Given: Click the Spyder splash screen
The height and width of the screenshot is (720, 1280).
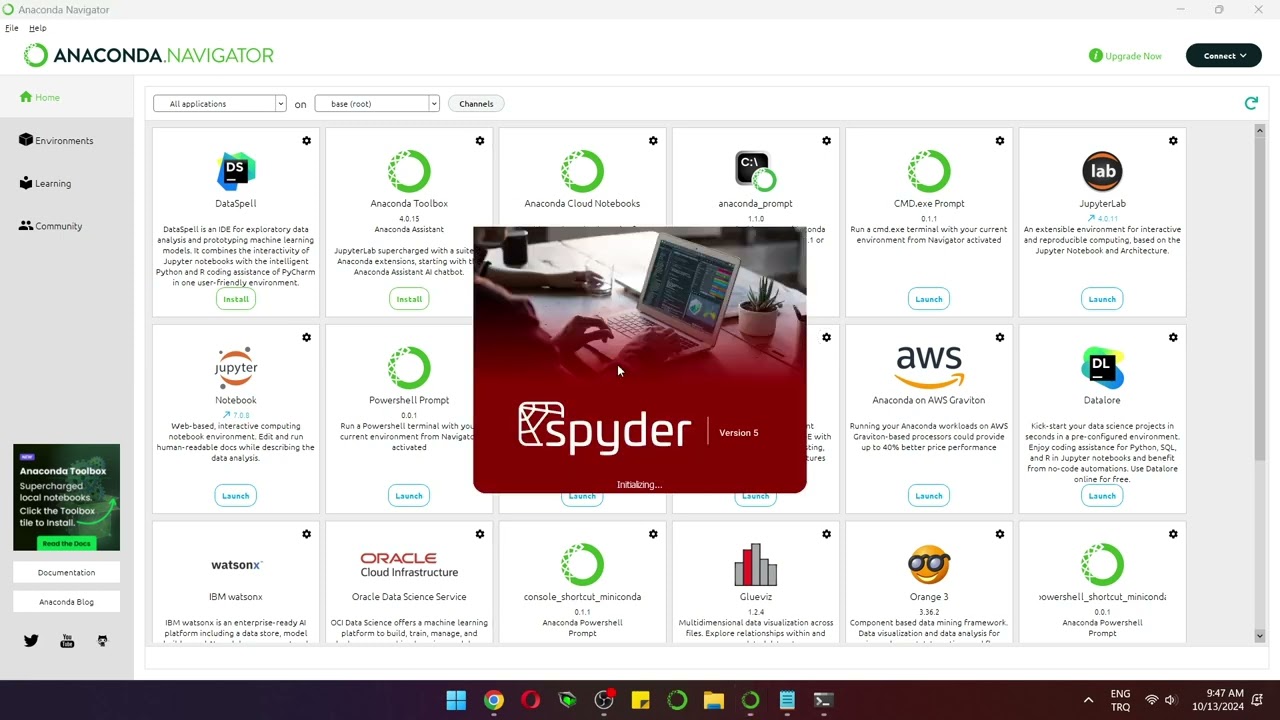Looking at the screenshot, I should [640, 360].
